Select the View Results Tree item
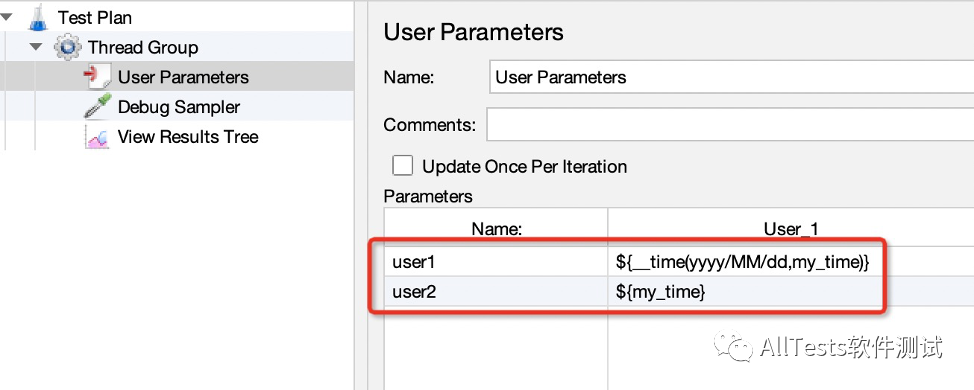The image size is (974, 390). [188, 137]
